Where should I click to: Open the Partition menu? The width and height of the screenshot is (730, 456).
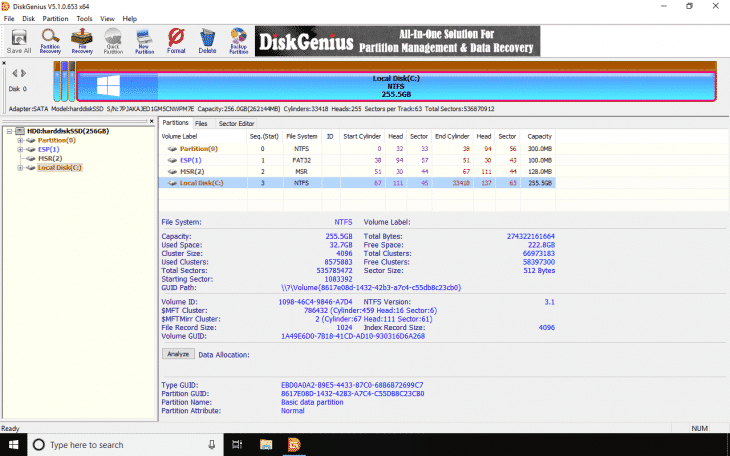[x=55, y=19]
